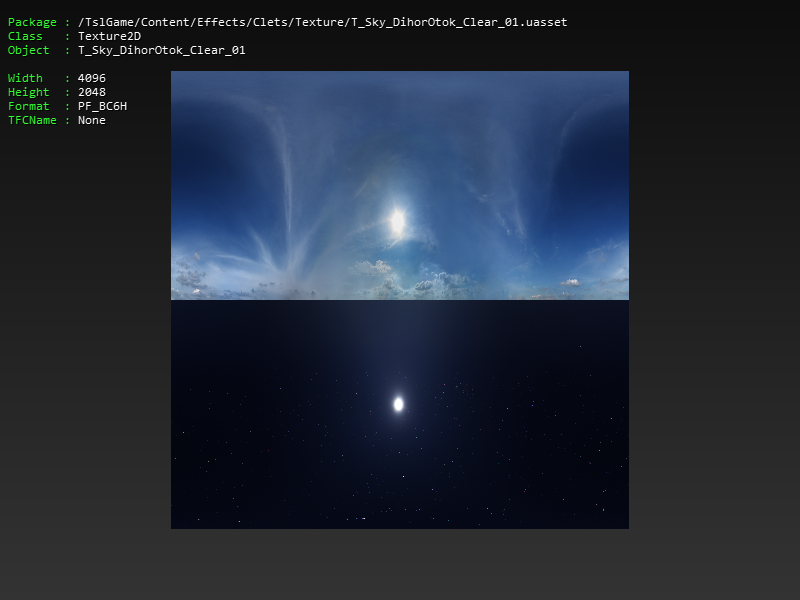Viewport: 800px width, 600px height.
Task: Click the Package label text
Action: (32, 22)
